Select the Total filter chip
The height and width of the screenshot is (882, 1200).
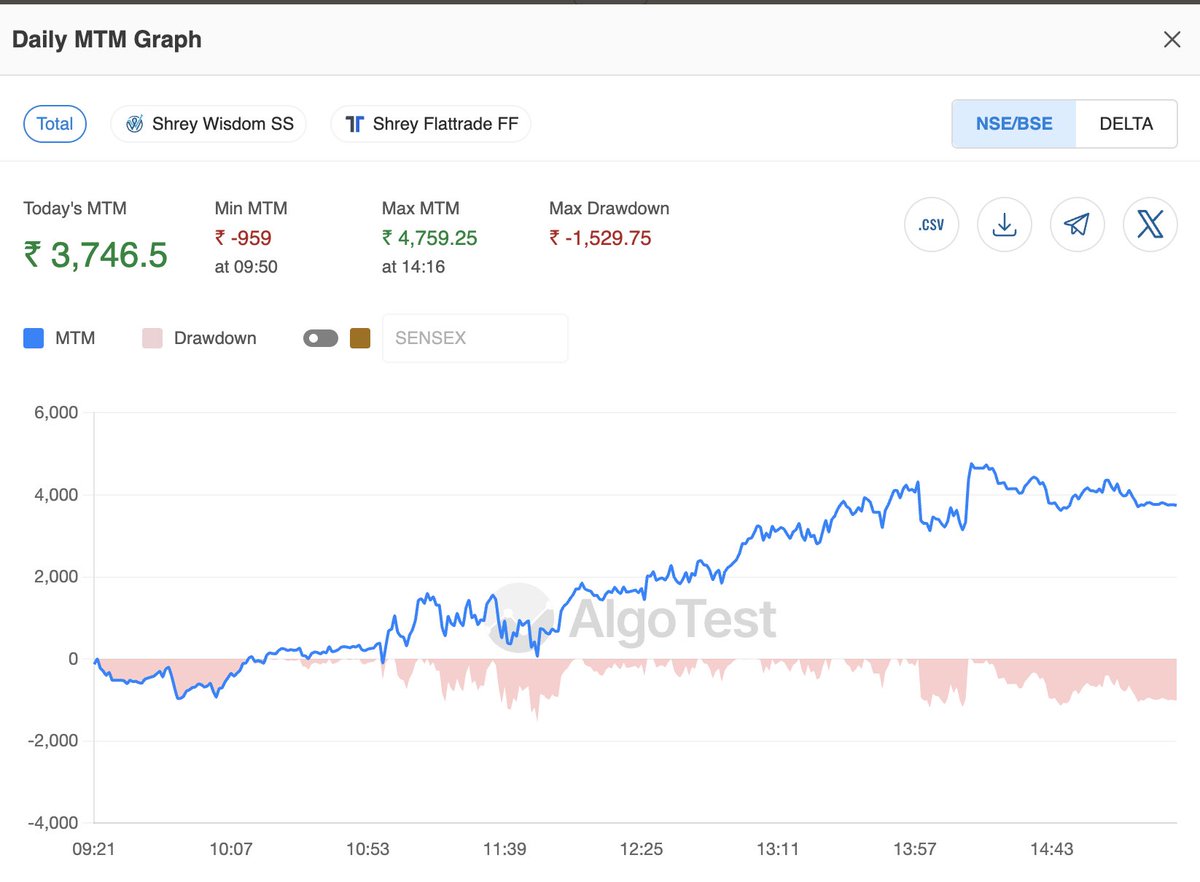tap(55, 124)
